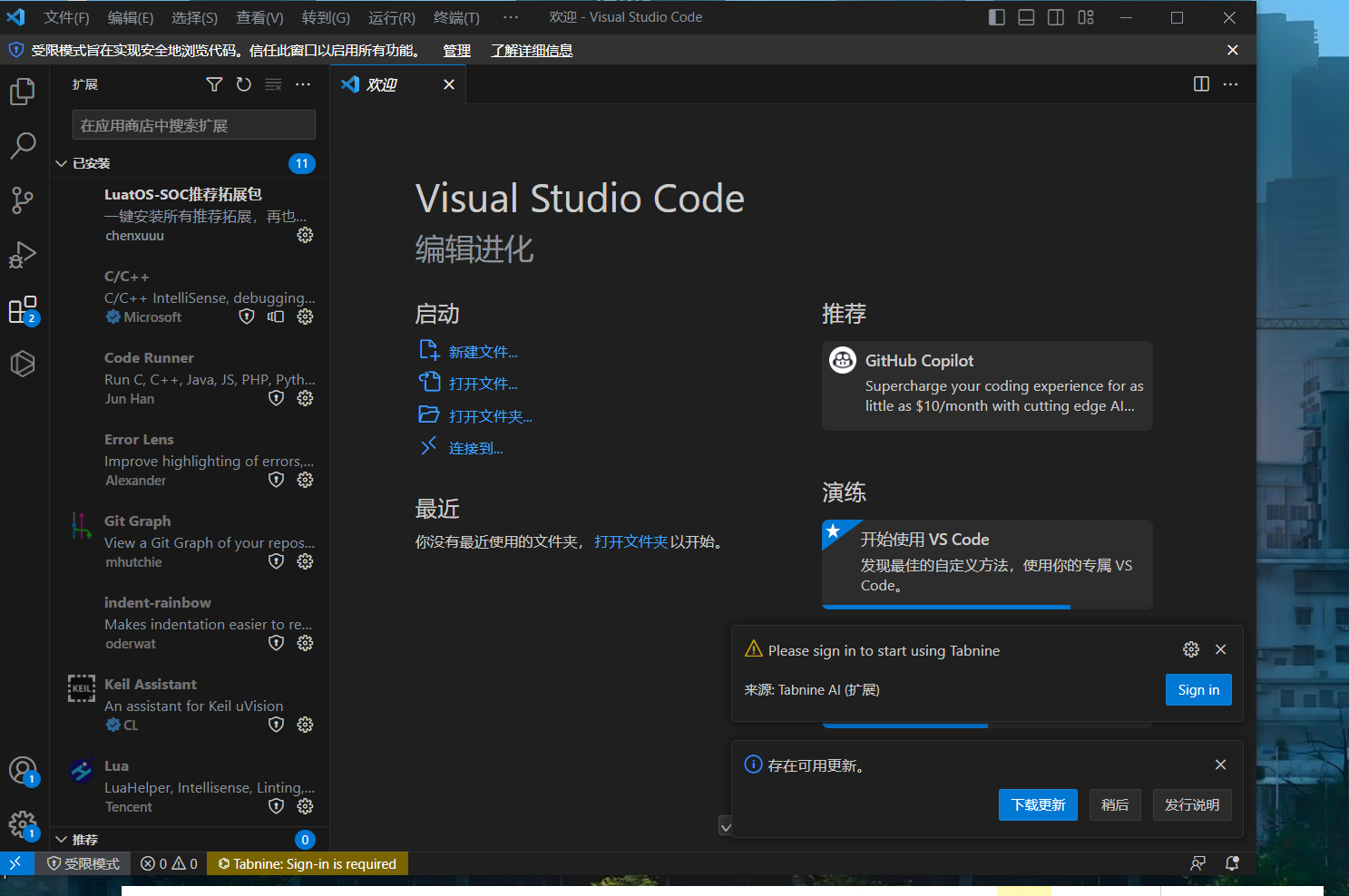Click 发行说明 button

1192,804
